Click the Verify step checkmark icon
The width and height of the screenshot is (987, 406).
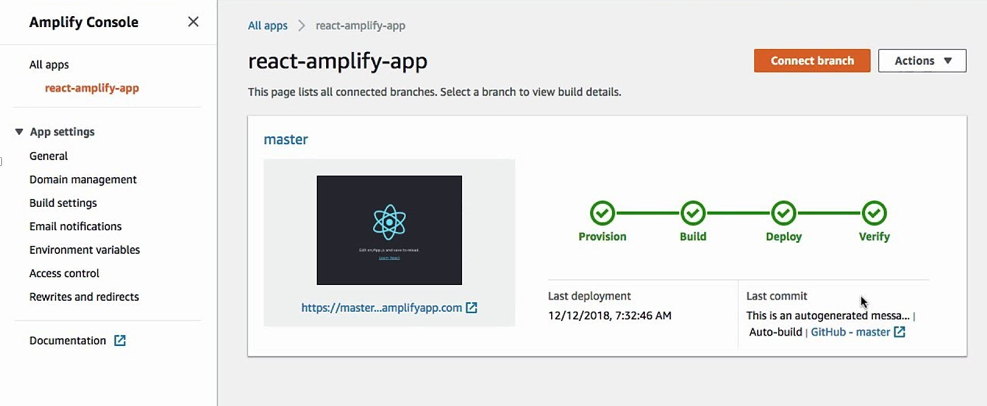pos(874,213)
